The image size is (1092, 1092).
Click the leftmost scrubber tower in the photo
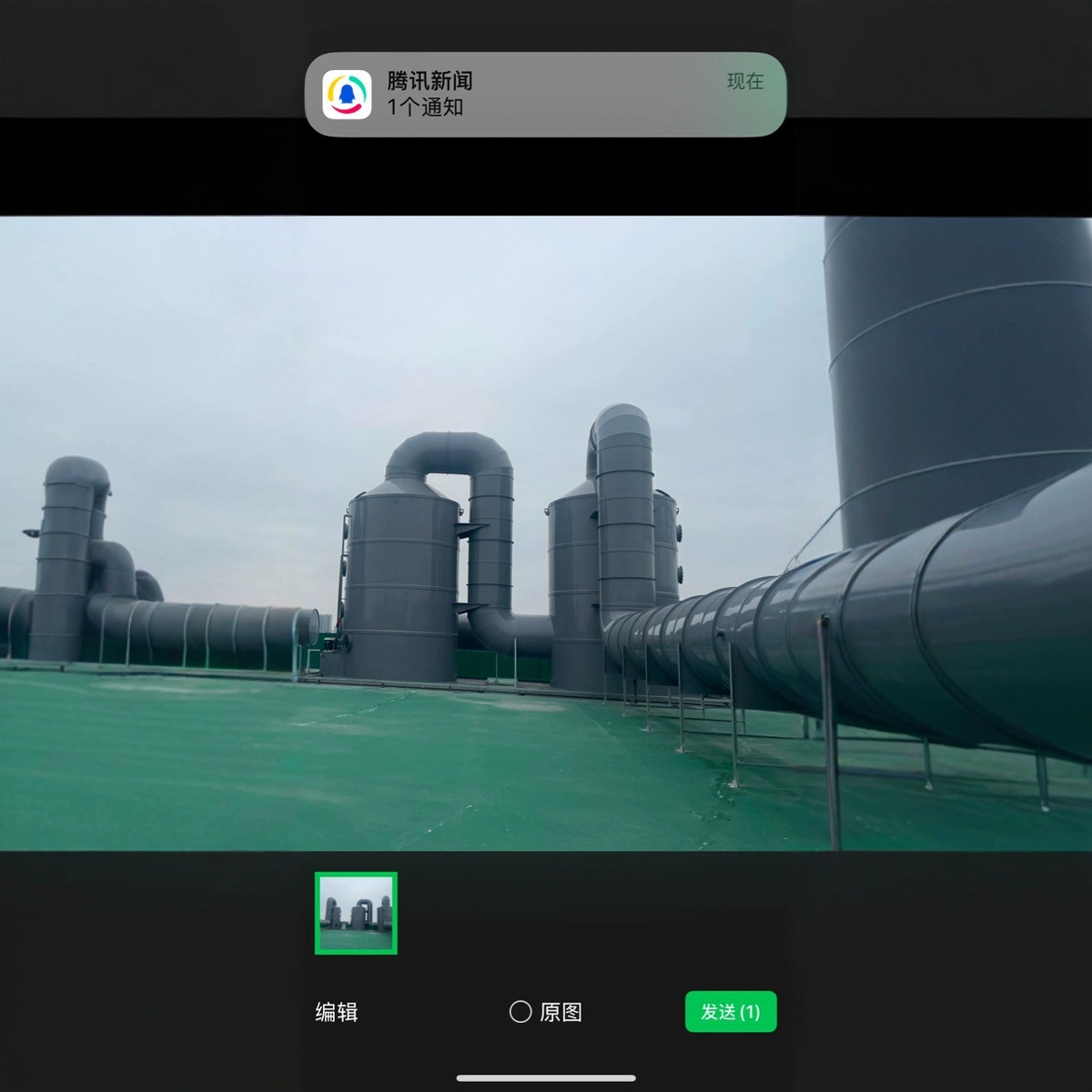coord(64,564)
